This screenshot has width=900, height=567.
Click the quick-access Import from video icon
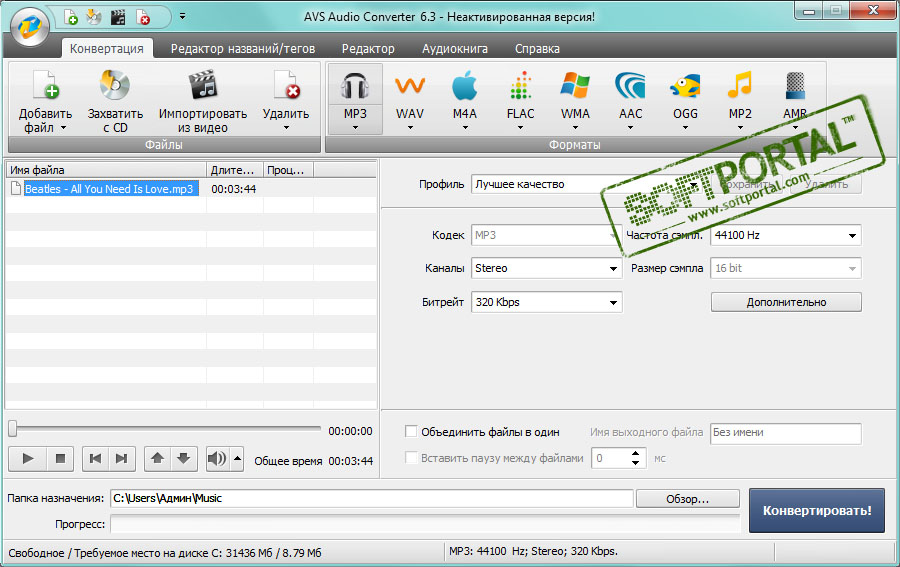118,18
